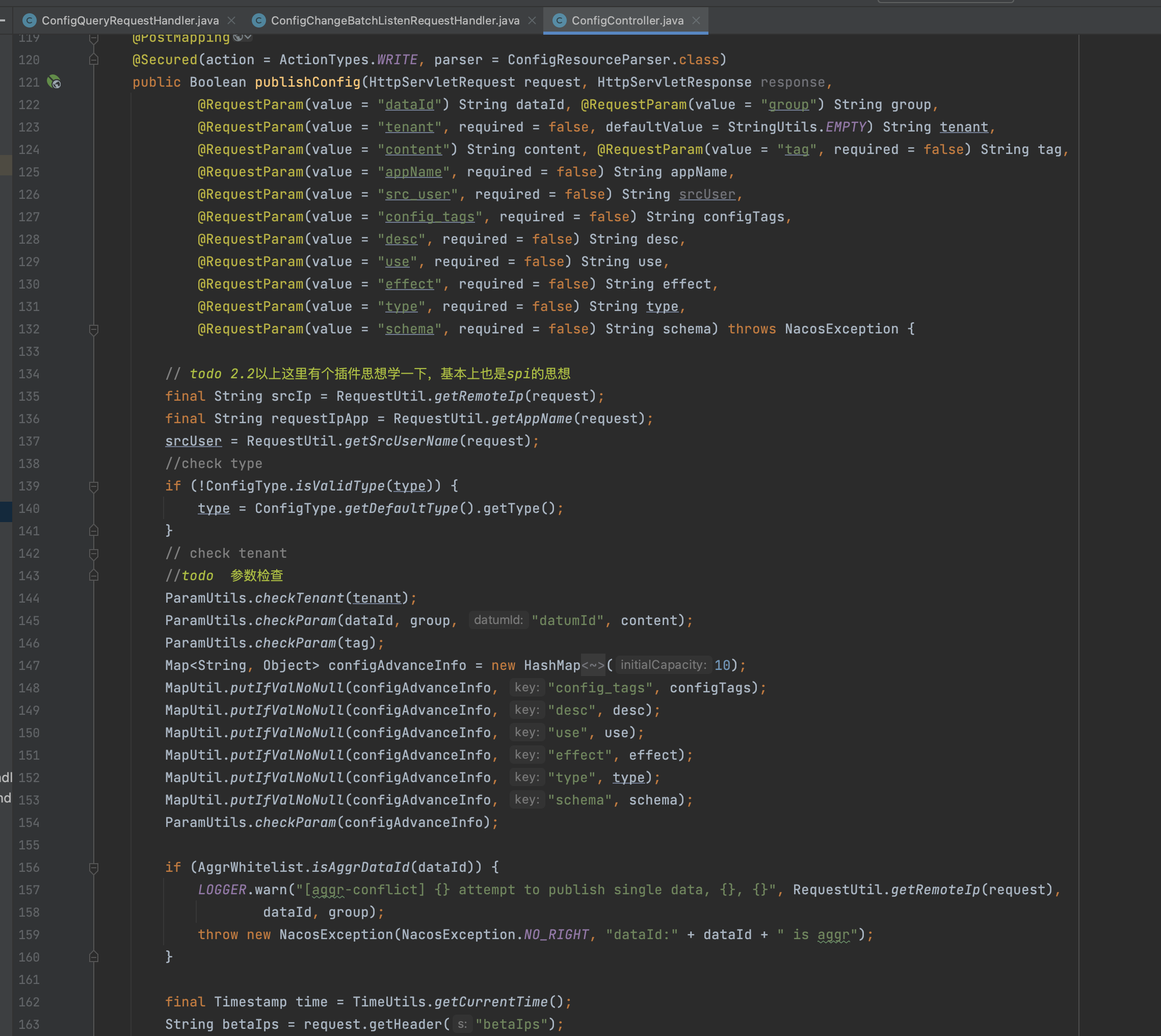Collapse comment block starting at line 142
The image size is (1161, 1036).
pyautogui.click(x=94, y=553)
